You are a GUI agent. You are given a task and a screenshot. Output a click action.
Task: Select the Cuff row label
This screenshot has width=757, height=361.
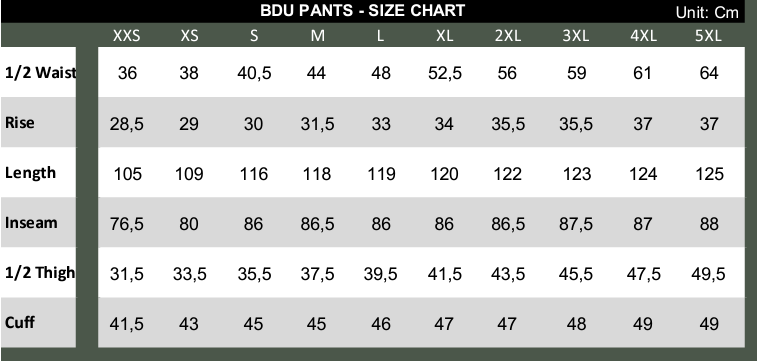click(20, 322)
